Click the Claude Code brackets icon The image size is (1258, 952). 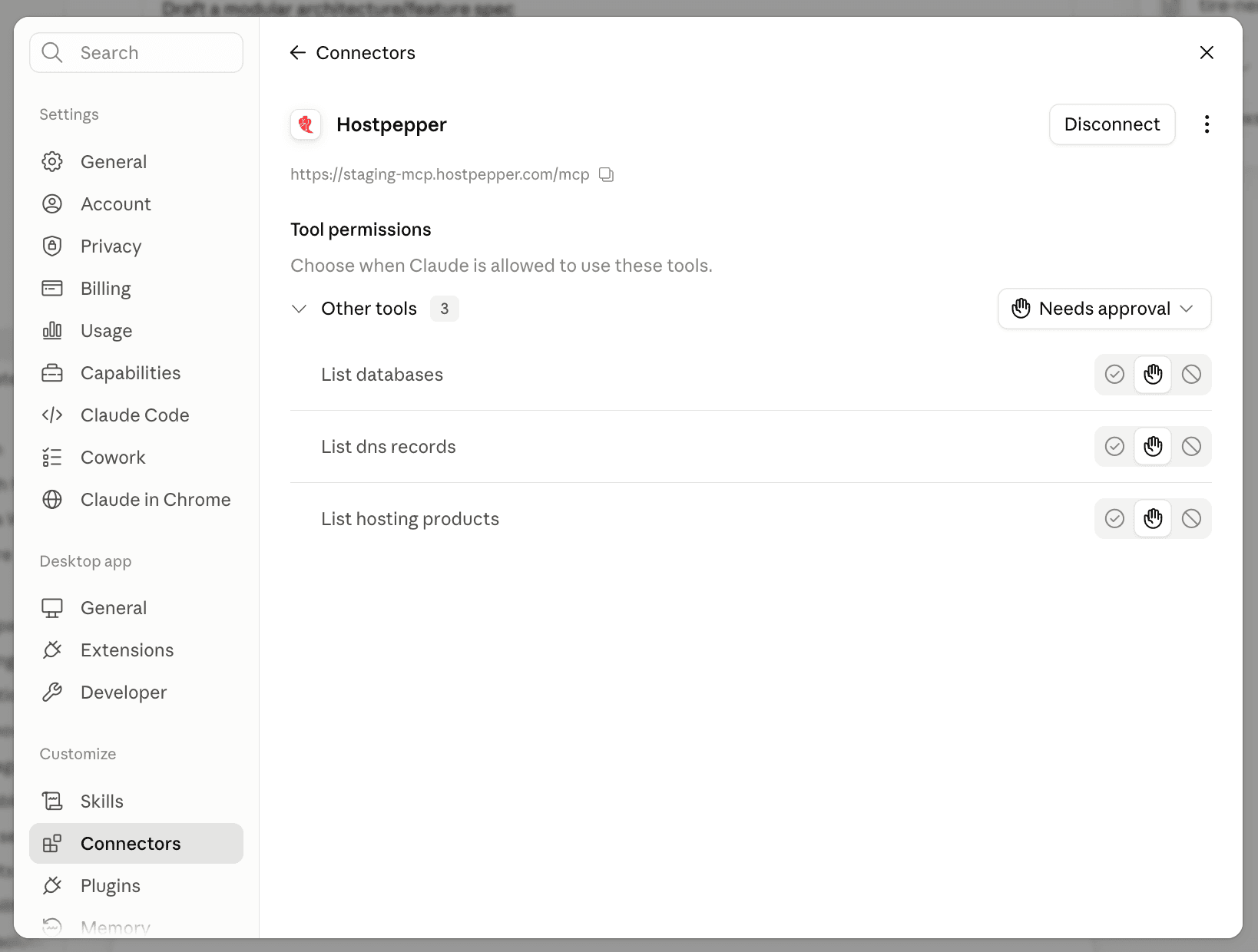coord(52,415)
